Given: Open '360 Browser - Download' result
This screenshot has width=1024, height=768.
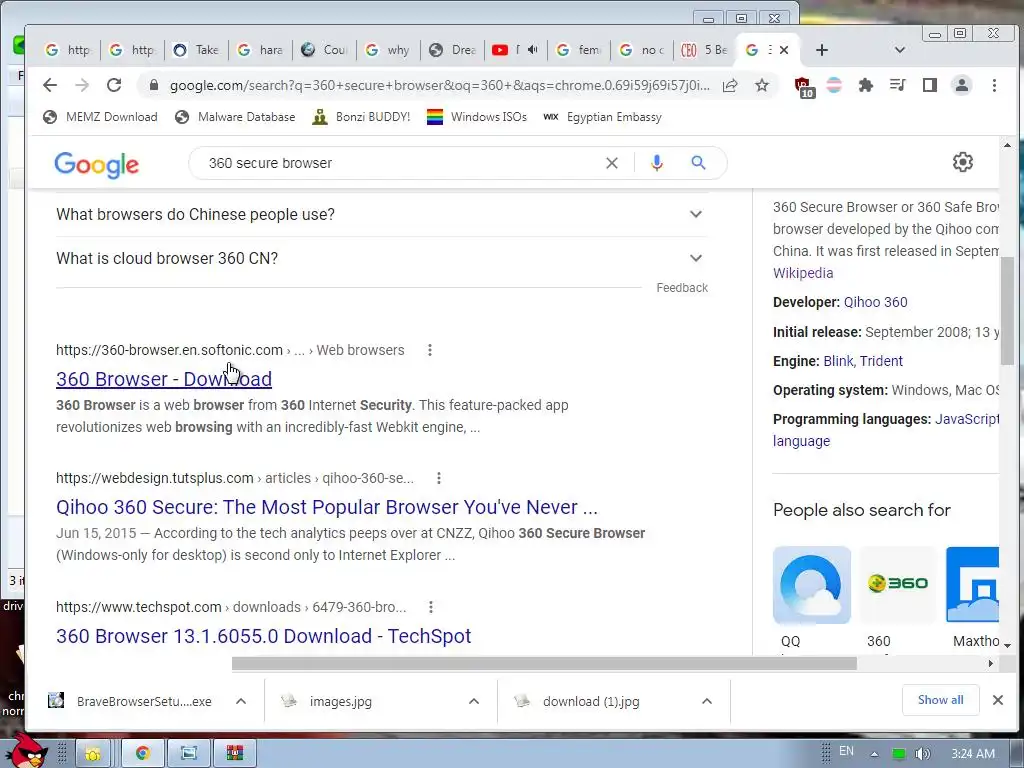Looking at the screenshot, I should click(164, 379).
